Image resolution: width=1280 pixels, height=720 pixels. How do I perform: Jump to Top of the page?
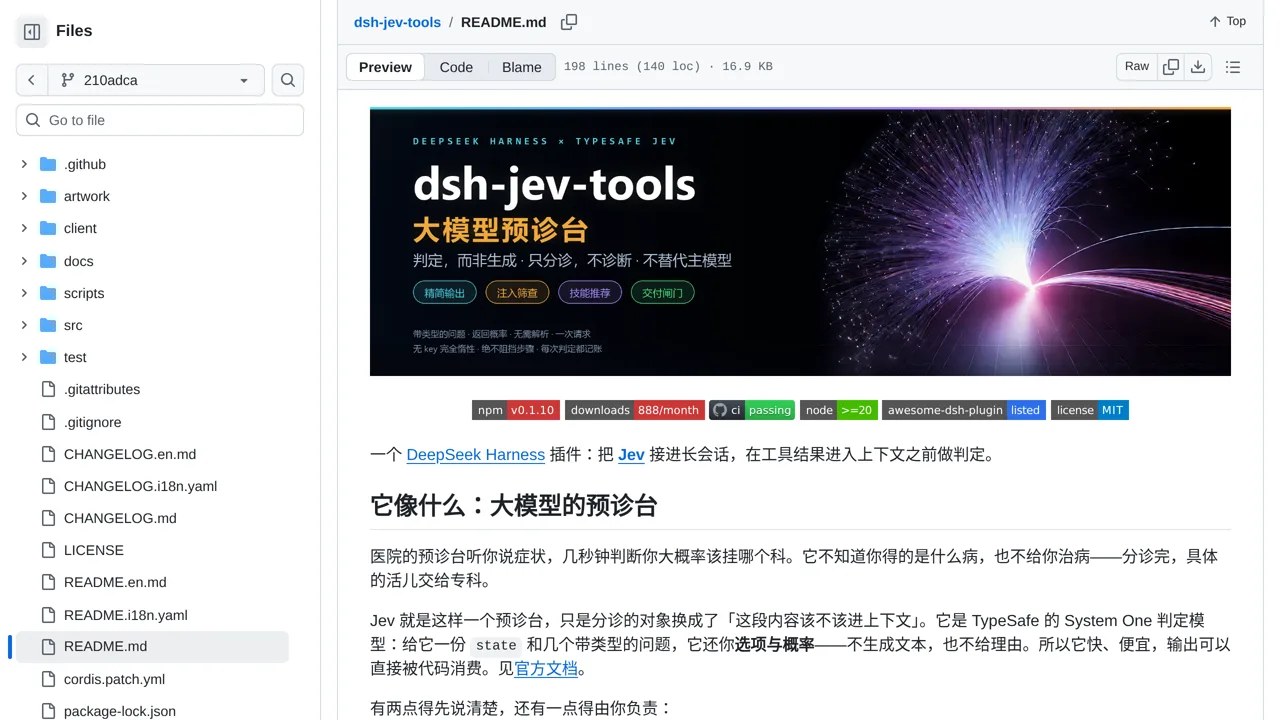(1227, 21)
